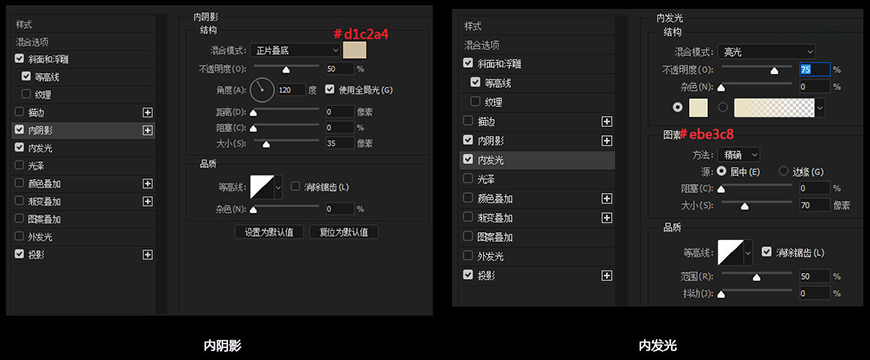The image size is (870, 360).
Task: Click 内发光 大小 field showing 70
Action: (x=815, y=205)
